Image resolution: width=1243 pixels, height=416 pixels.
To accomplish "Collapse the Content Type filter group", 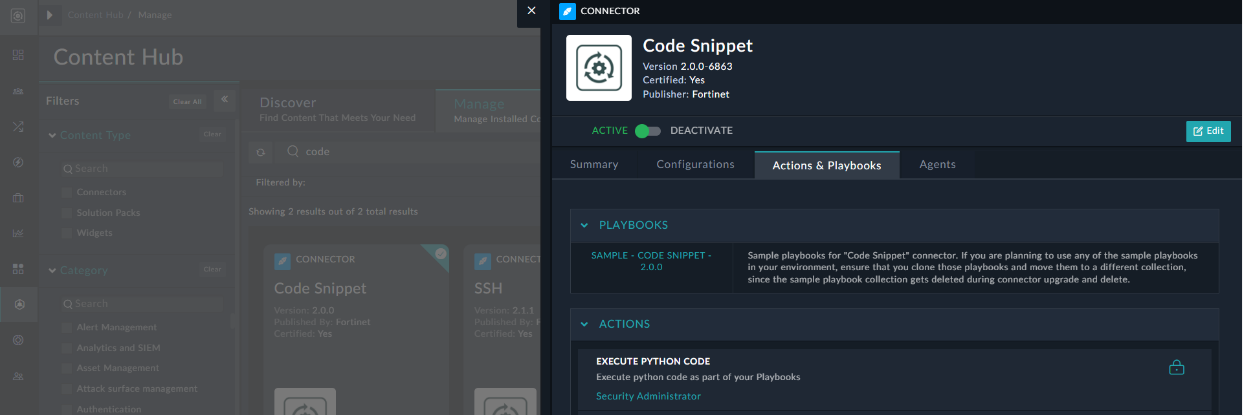I will point(52,135).
